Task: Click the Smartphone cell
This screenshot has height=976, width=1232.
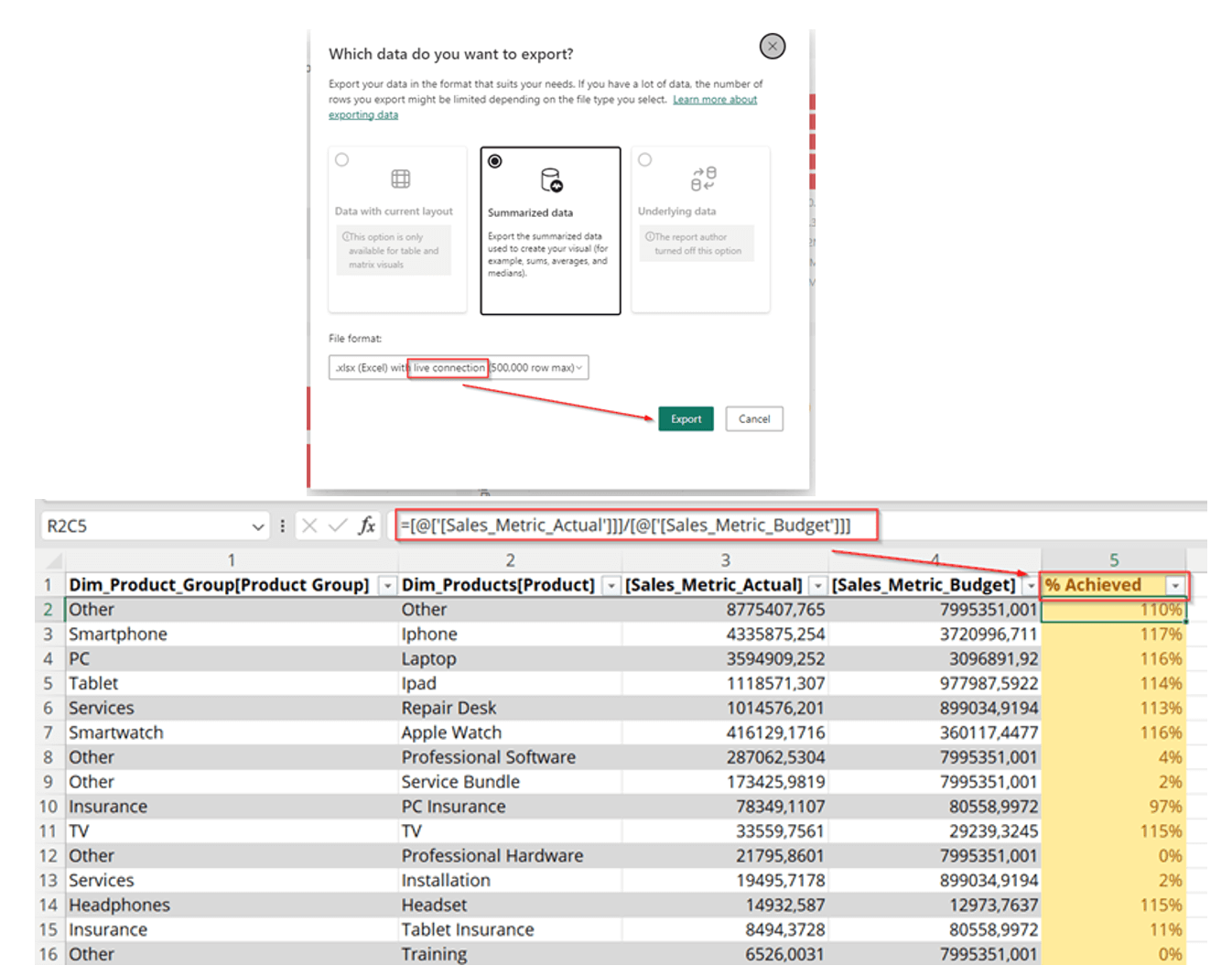Action: (x=232, y=634)
